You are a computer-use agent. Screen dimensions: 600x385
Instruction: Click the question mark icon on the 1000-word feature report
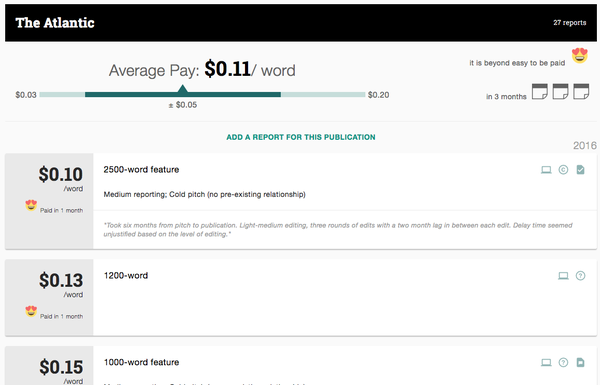tap(563, 362)
